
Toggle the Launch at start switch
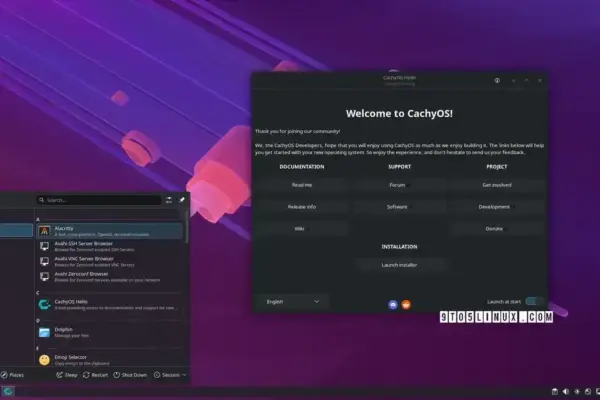pos(534,302)
